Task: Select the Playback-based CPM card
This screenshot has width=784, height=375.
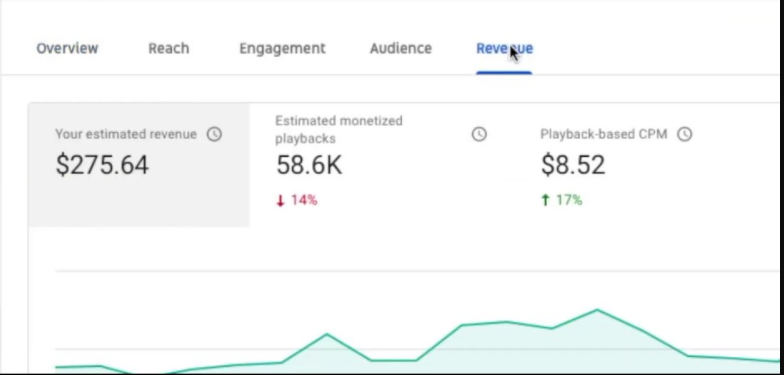Action: pos(647,165)
